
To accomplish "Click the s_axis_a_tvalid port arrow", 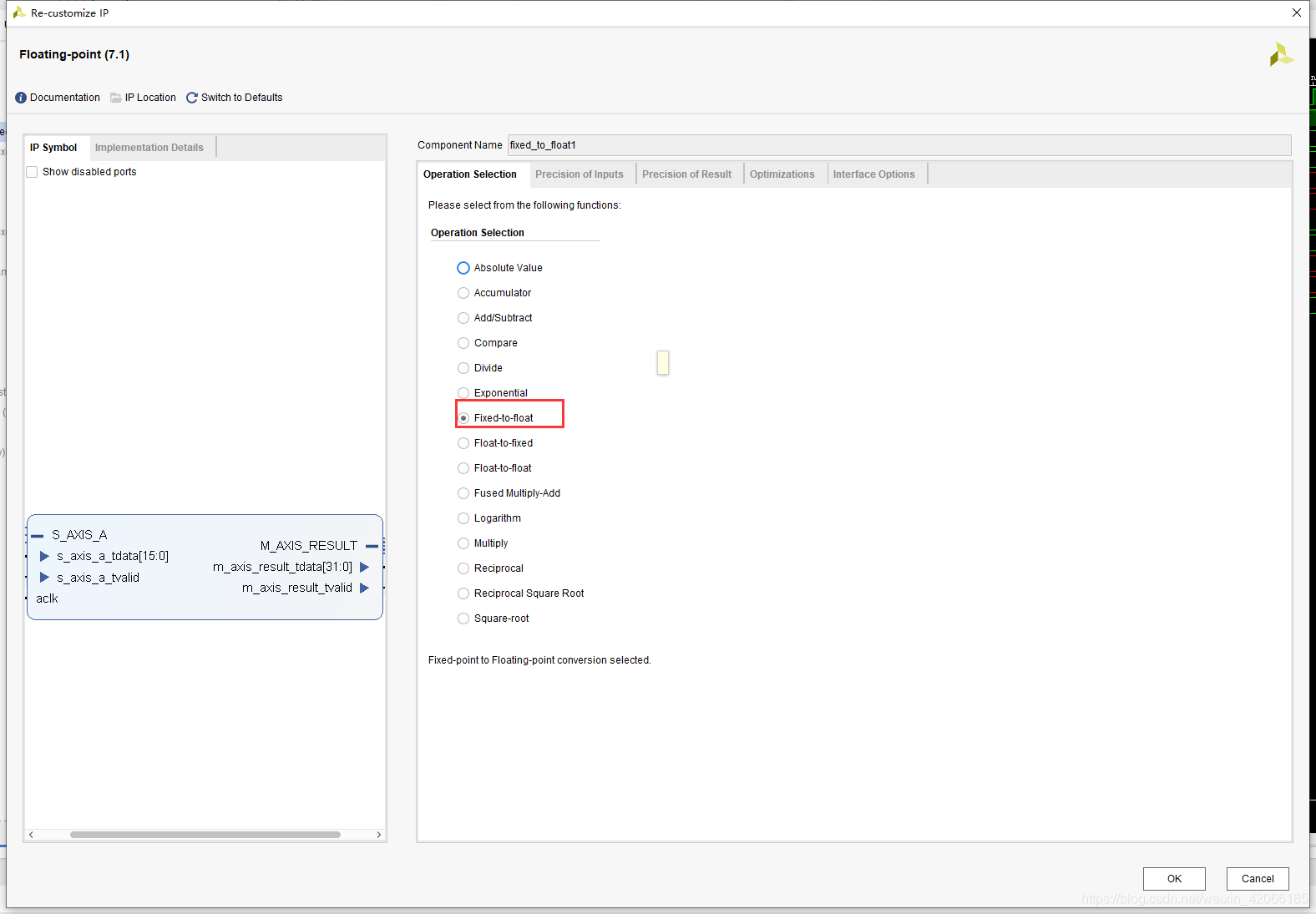I will coord(44,578).
